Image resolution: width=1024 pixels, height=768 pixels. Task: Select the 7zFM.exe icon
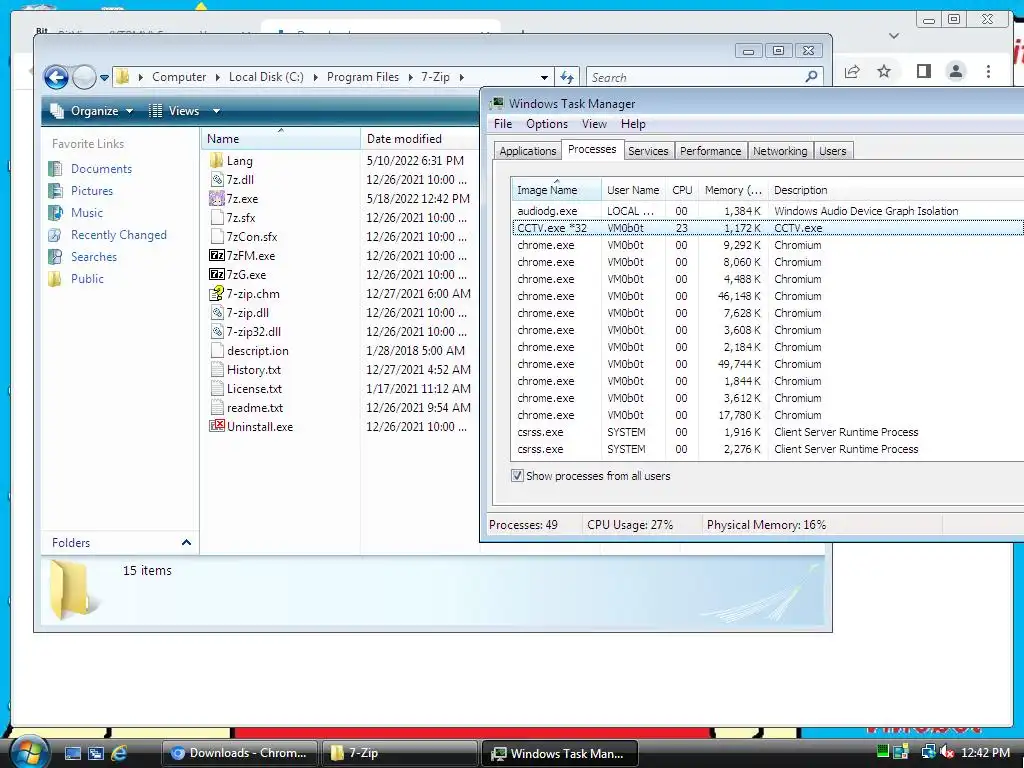217,255
